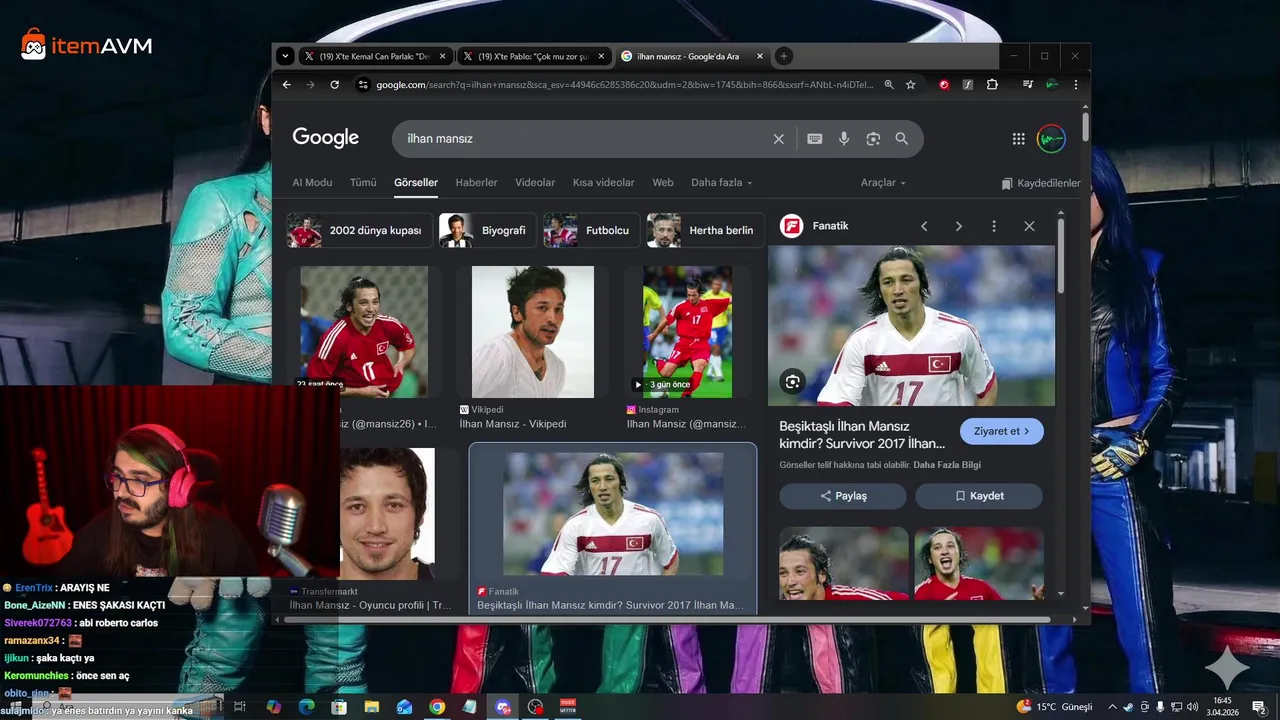Search by image with the Lens camera icon
1280x720 pixels.
pyautogui.click(x=873, y=139)
